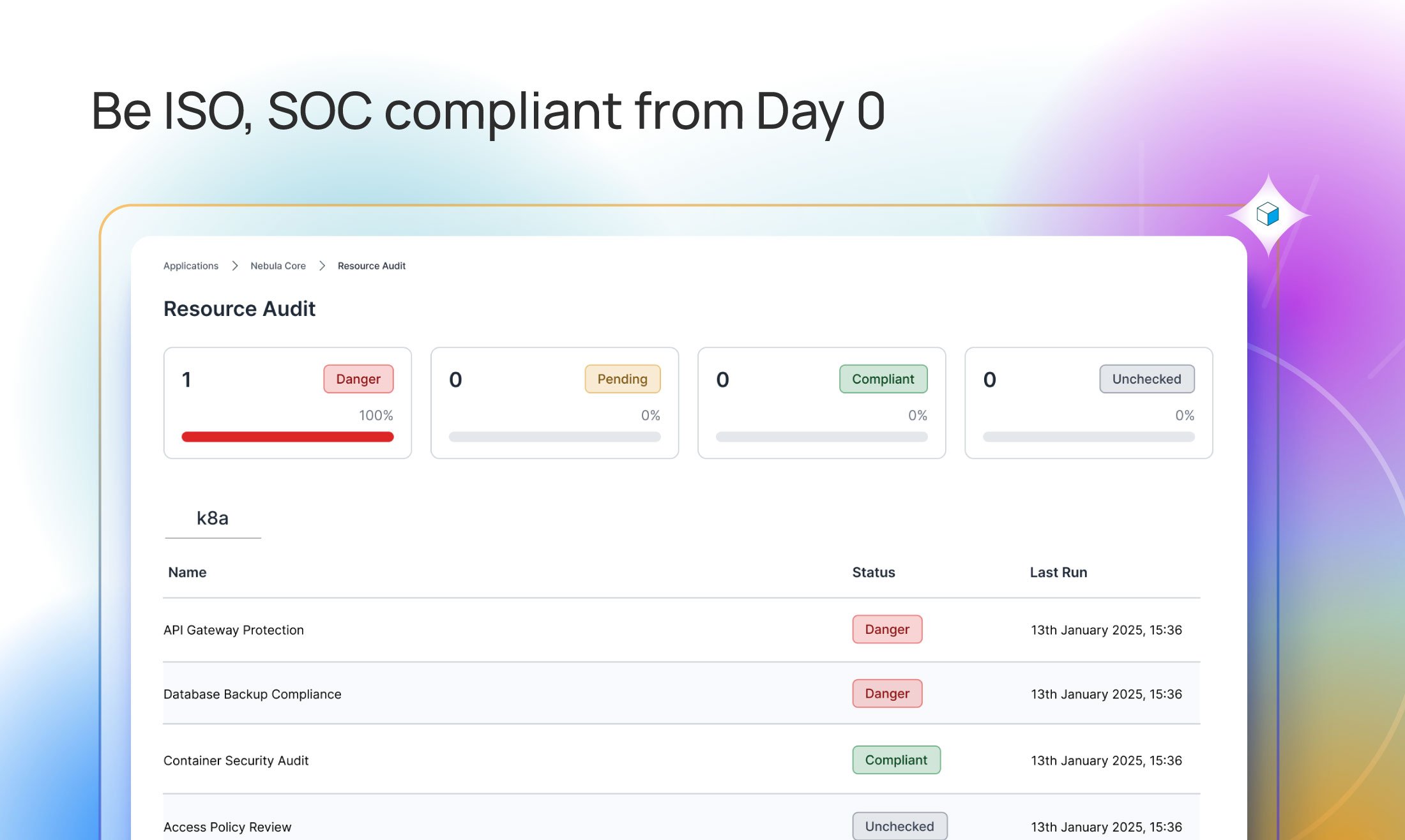Viewport: 1405px width, 840px height.
Task: Sort by the Status column header
Action: pyautogui.click(x=873, y=572)
